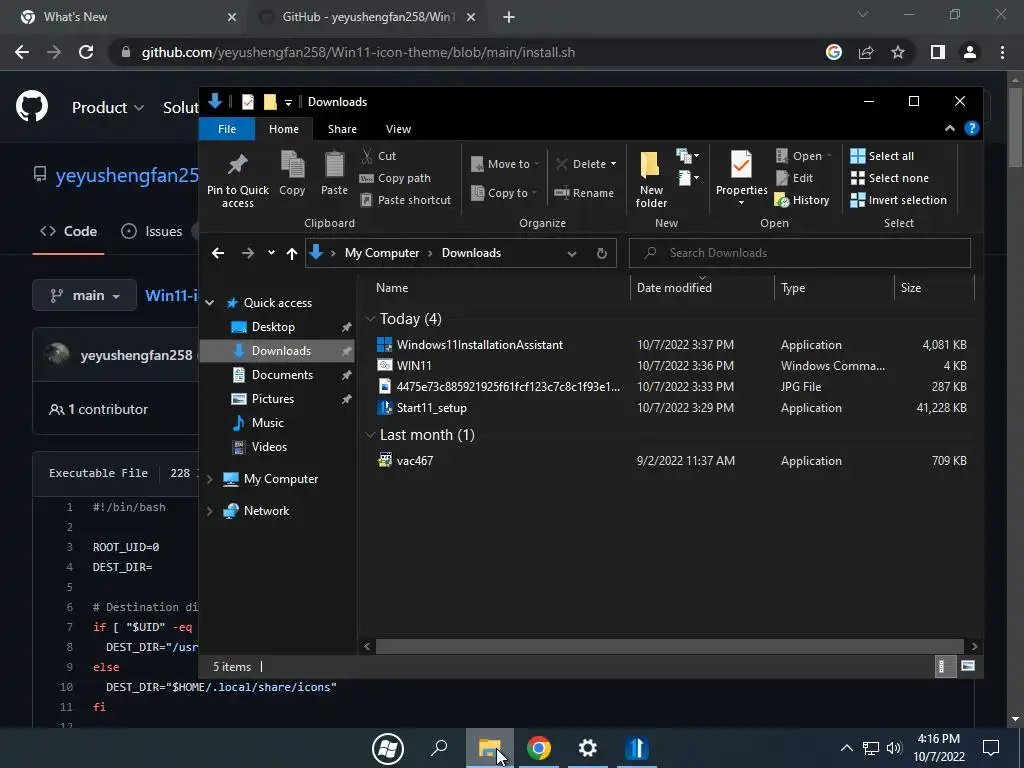The height and width of the screenshot is (768, 1024).
Task: Open the File tab in Explorer
Action: (x=227, y=129)
